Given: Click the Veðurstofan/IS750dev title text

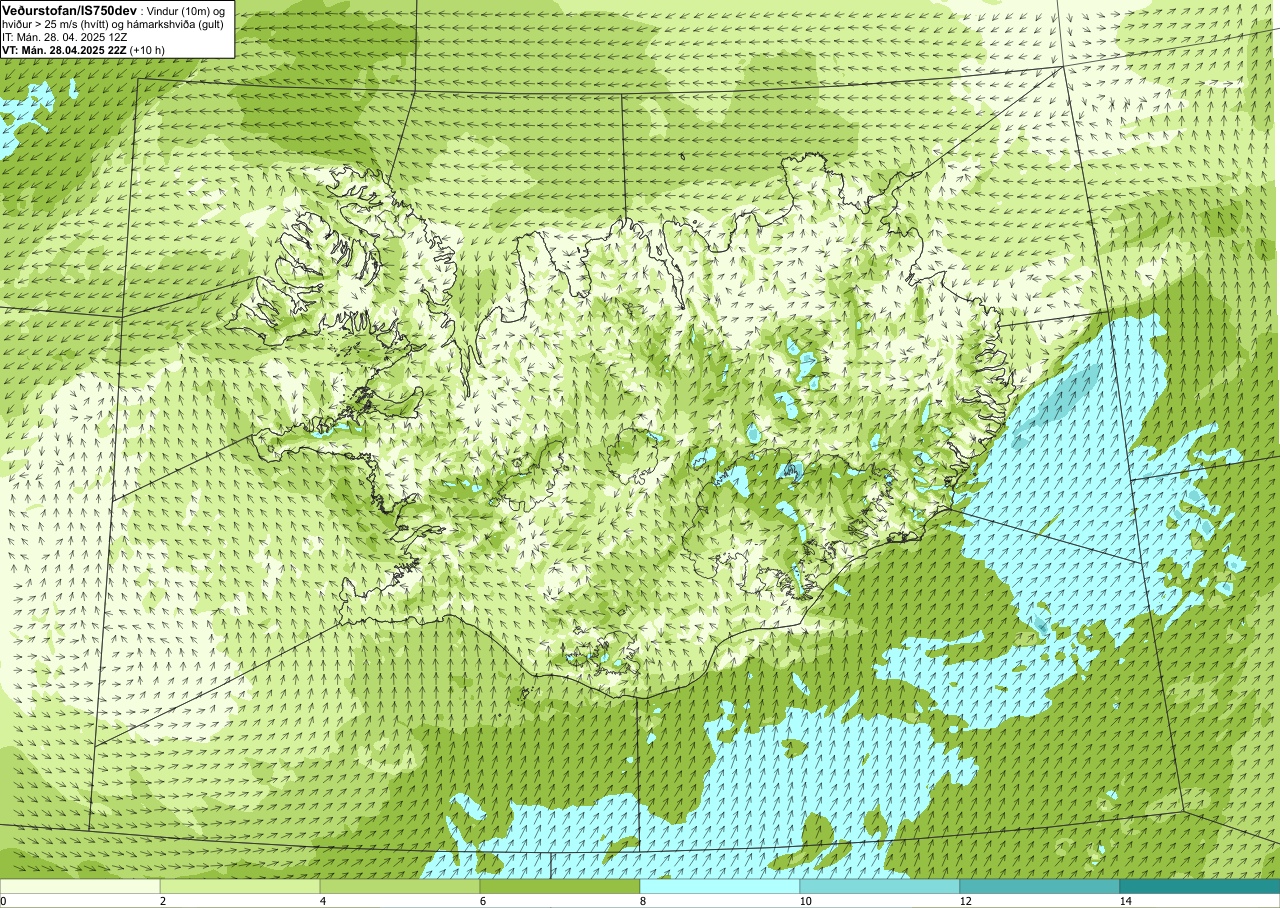Looking at the screenshot, I should (x=69, y=9).
